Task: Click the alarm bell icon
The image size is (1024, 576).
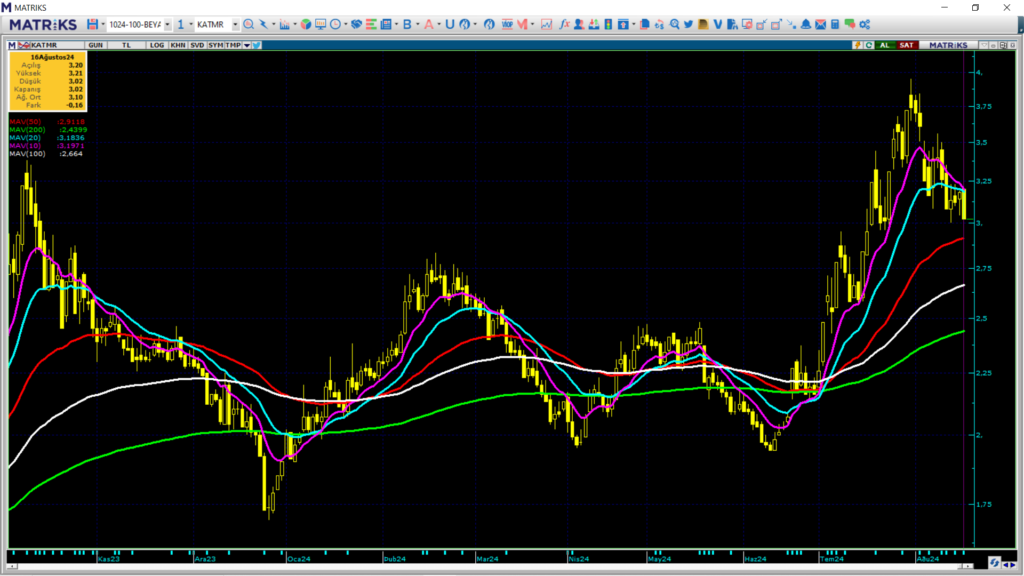Action: point(806,23)
